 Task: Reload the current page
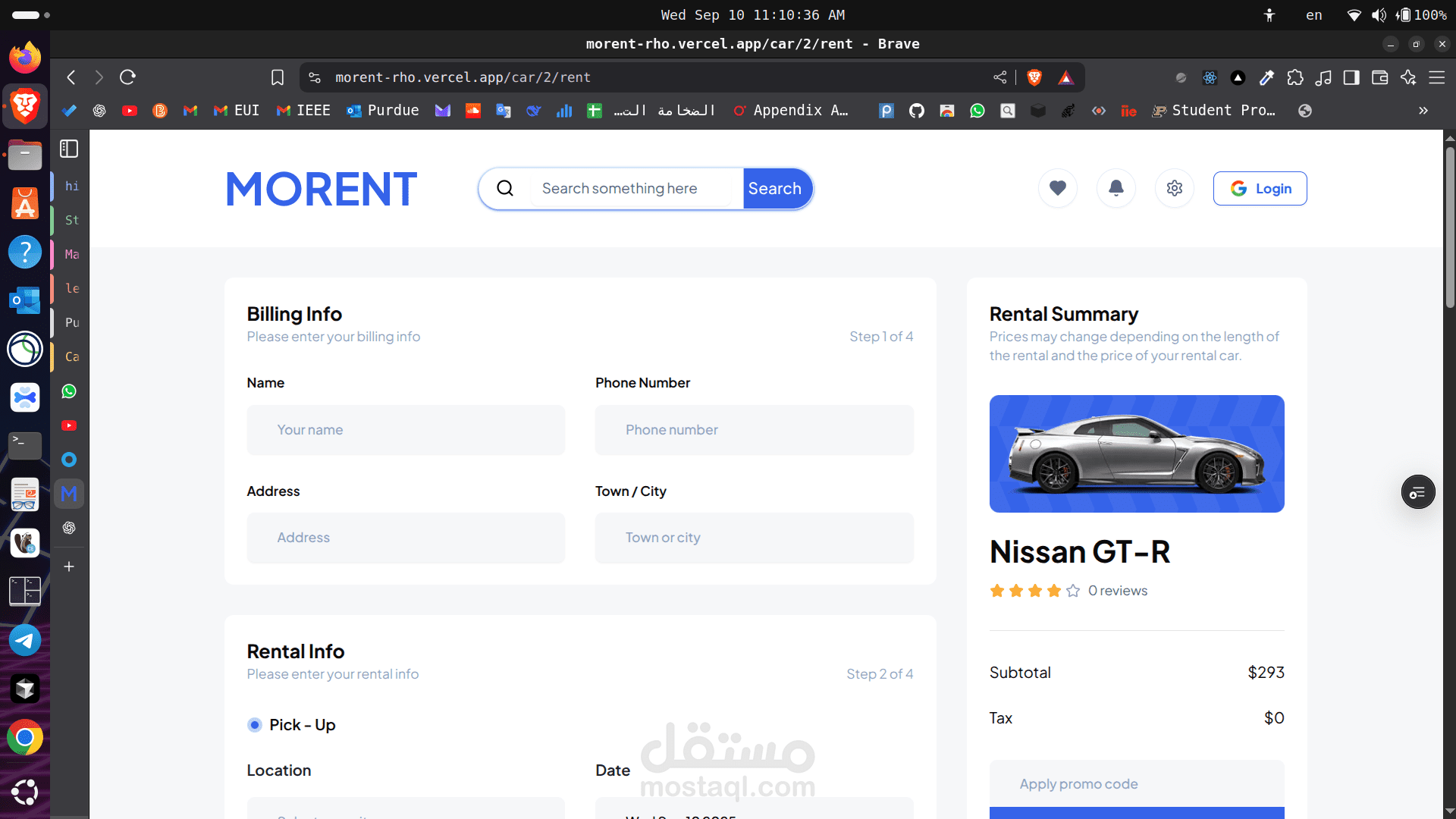coord(127,77)
